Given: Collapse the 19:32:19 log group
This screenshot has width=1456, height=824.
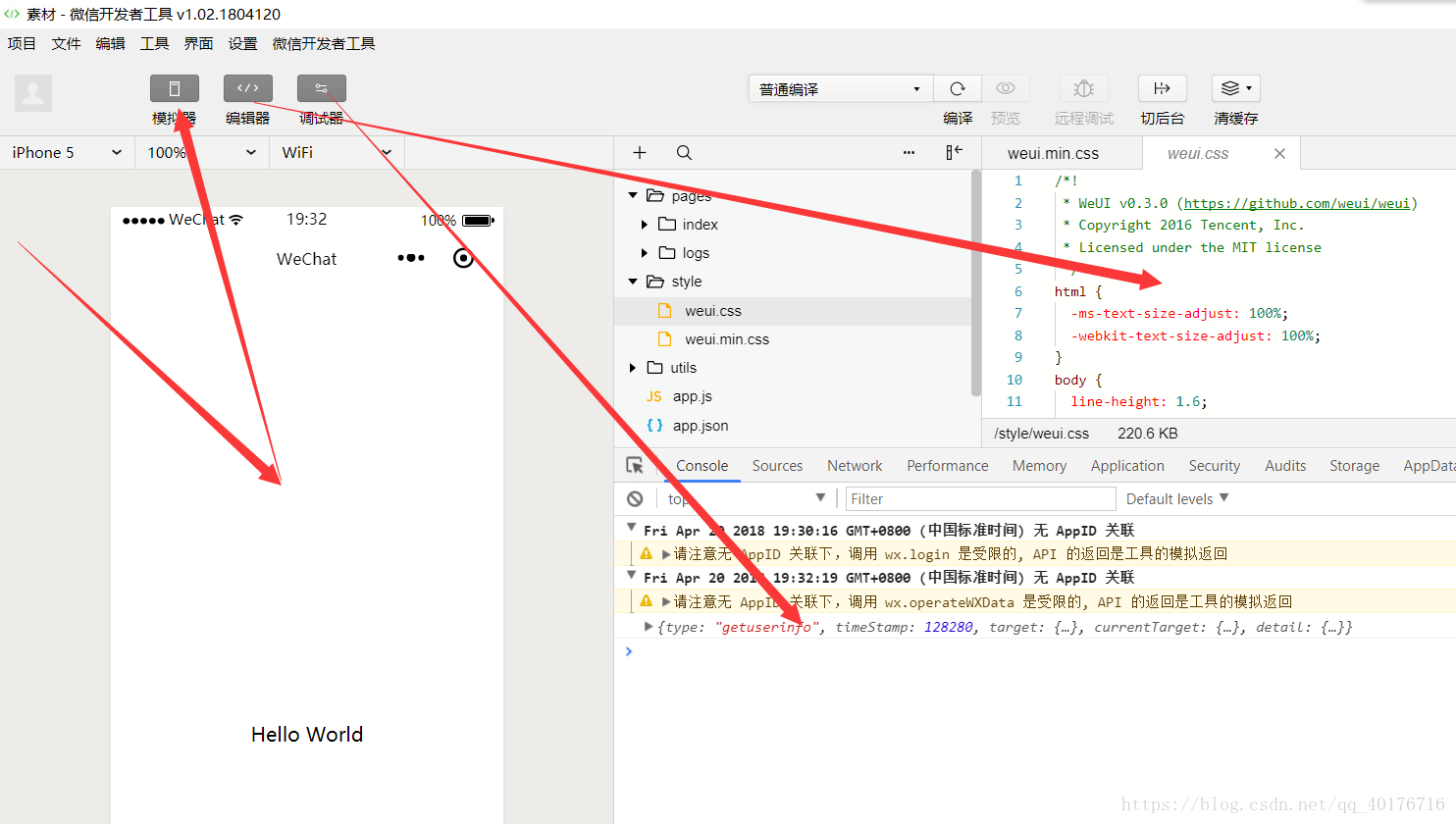Looking at the screenshot, I should click(x=632, y=576).
